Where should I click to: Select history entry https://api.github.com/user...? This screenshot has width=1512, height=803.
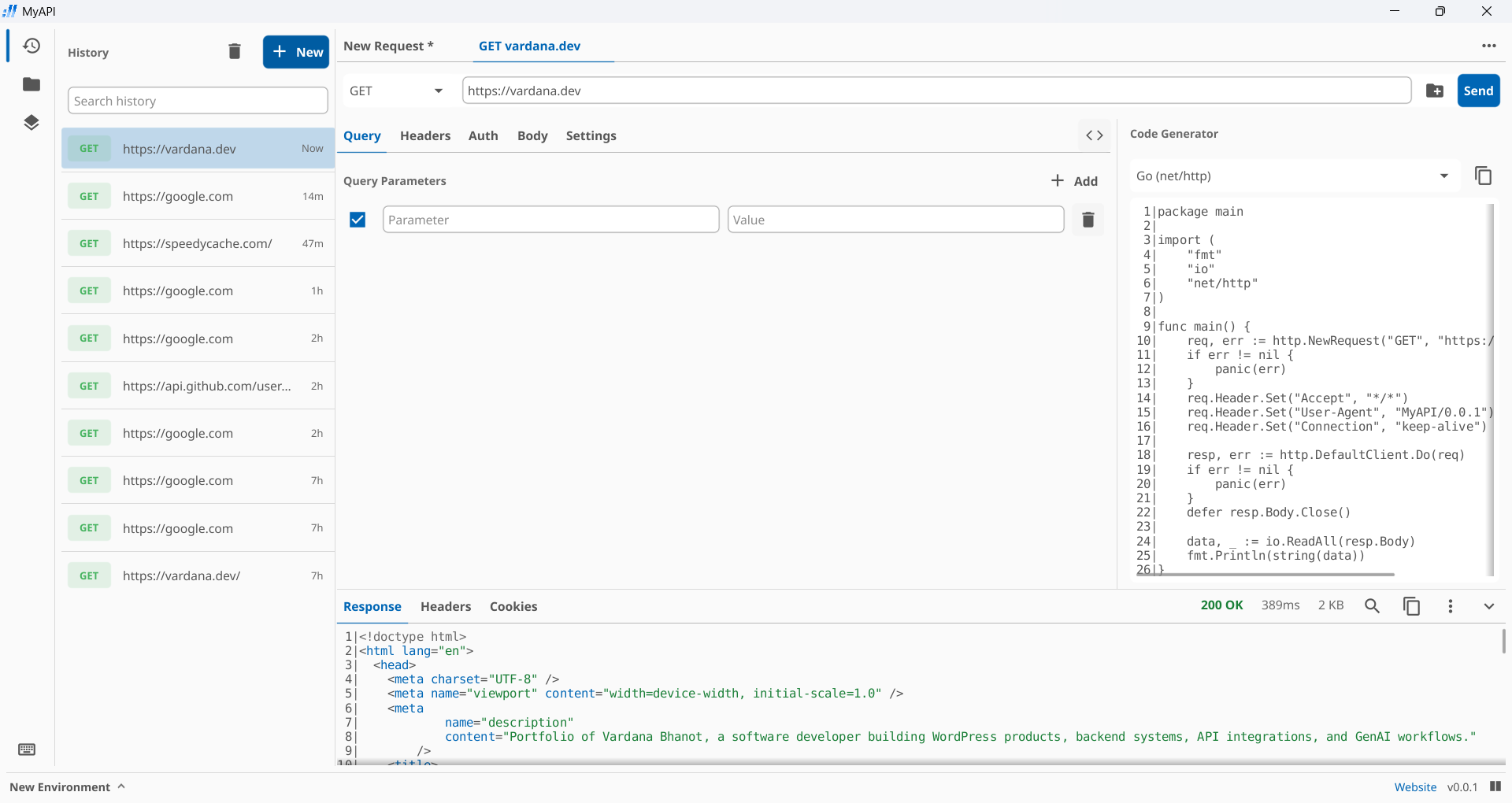pyautogui.click(x=198, y=386)
